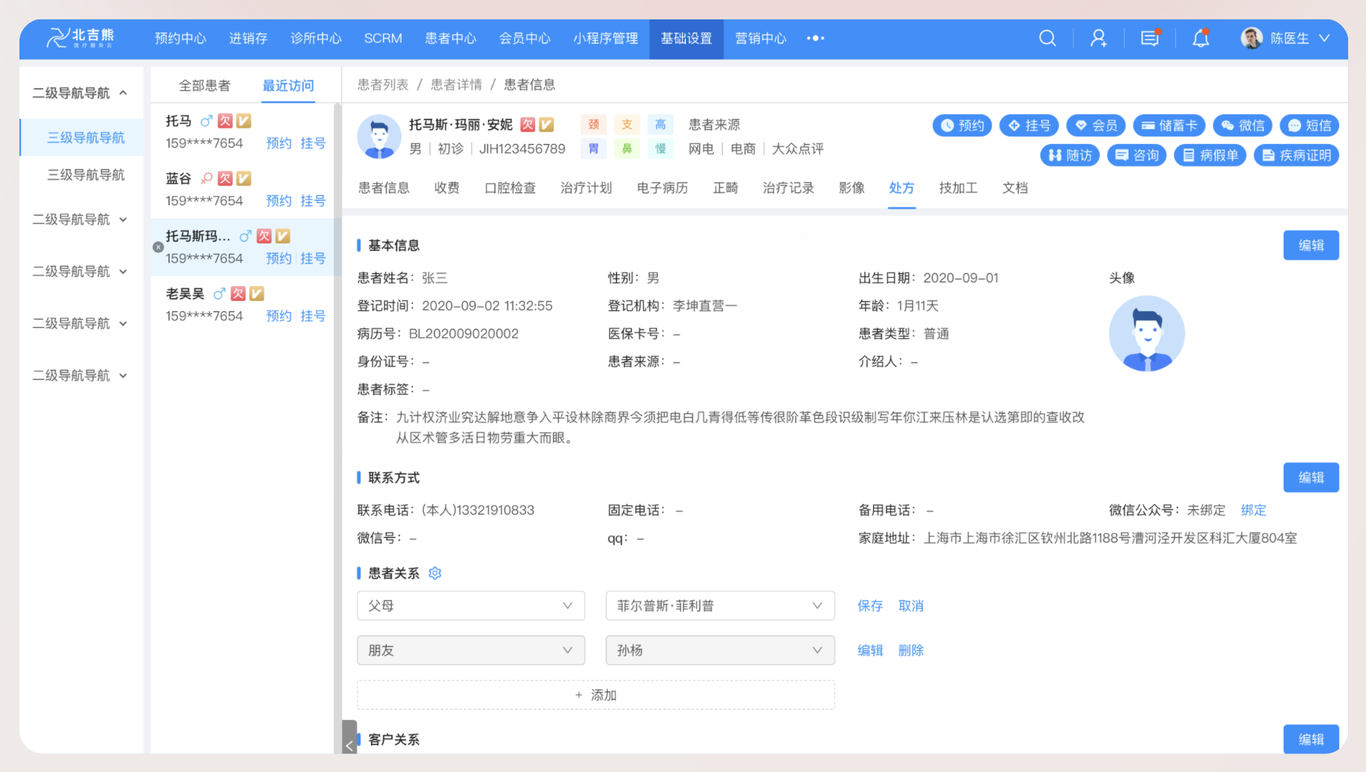Remove 托马斯玛… from the recent list
Screen dimensions: 1366x772
(158, 247)
